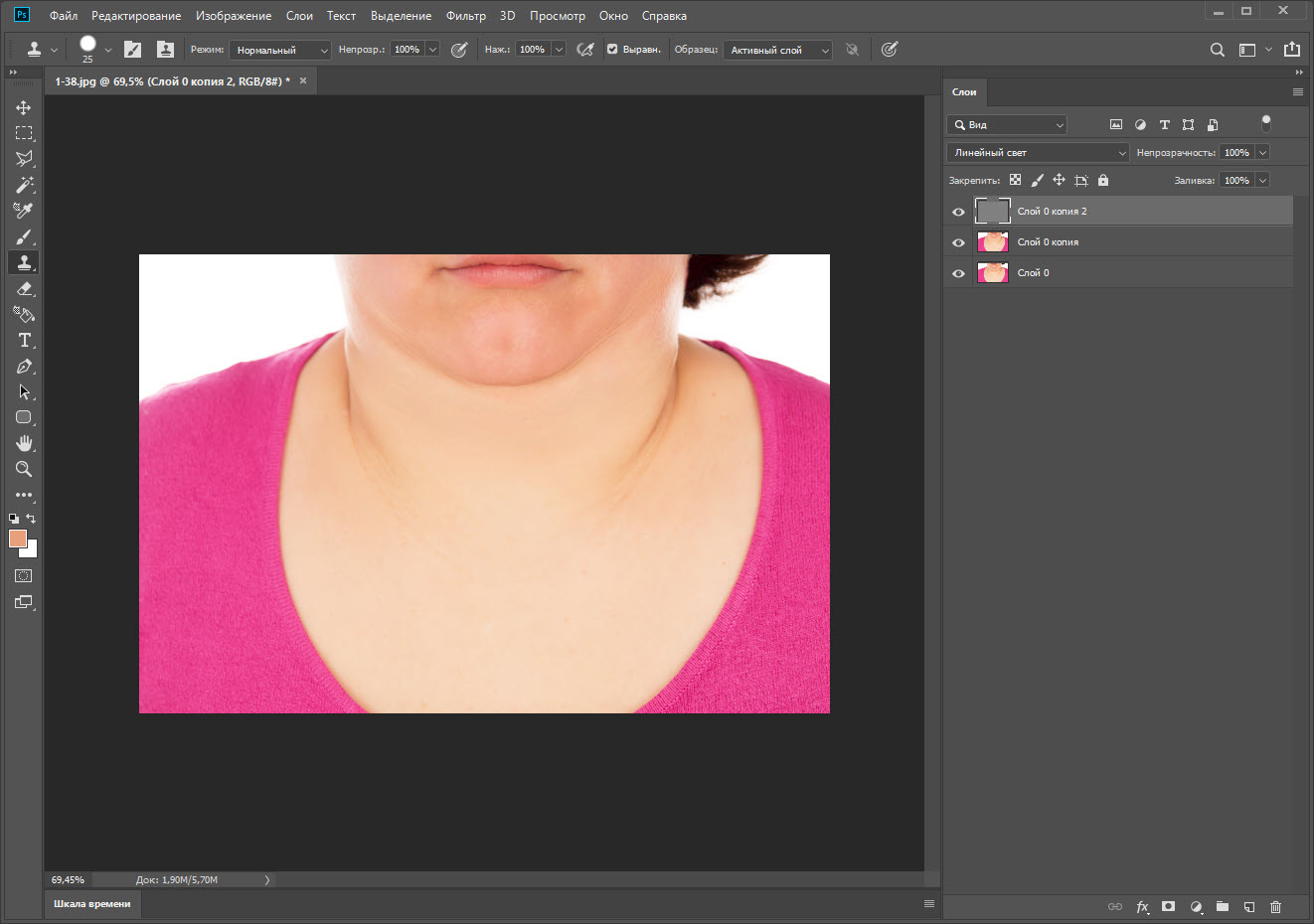Hide layer Слой 0

958,273
